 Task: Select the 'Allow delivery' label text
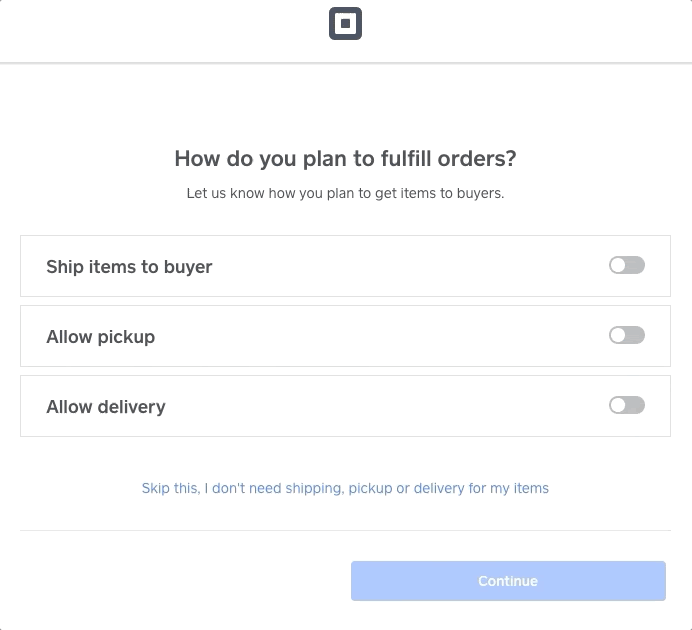pyautogui.click(x=106, y=407)
